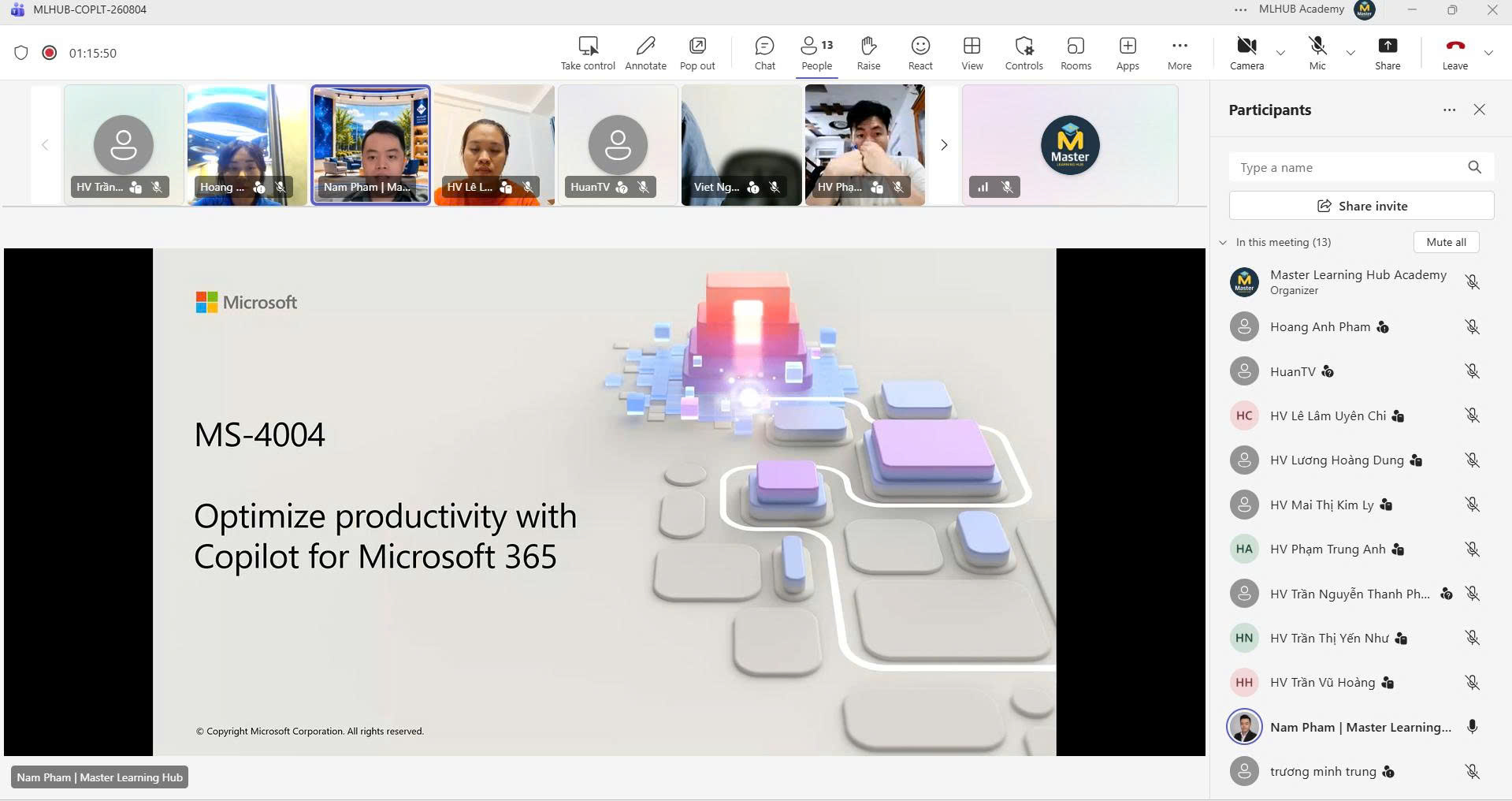Click the MLHUB Academy profile avatar
Viewport: 1512px width, 801px height.
click(1365, 9)
